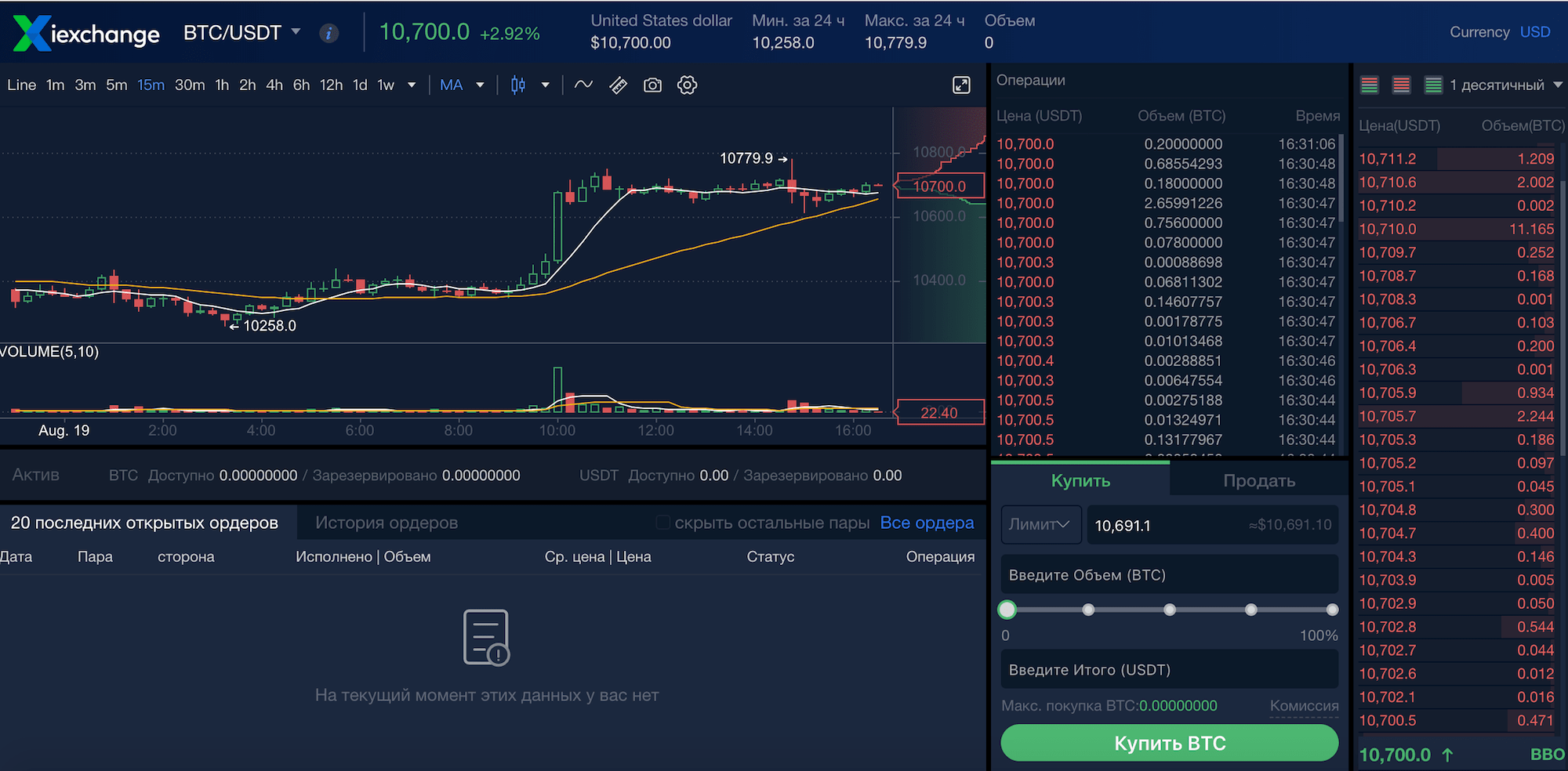This screenshot has width=1568, height=771.
Task: Click last price 10,700.0 in order book
Action: [1395, 755]
